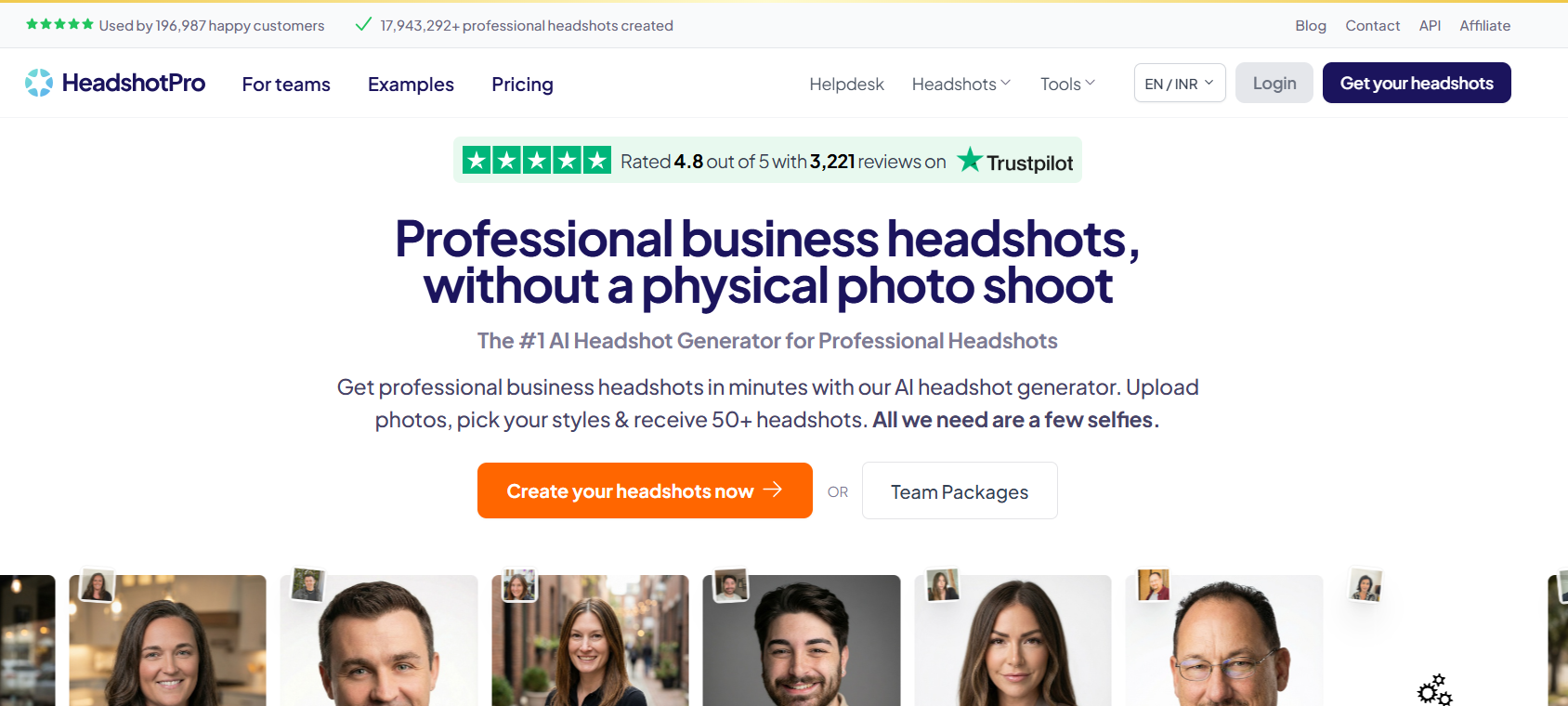Open the For teams page

286,85
